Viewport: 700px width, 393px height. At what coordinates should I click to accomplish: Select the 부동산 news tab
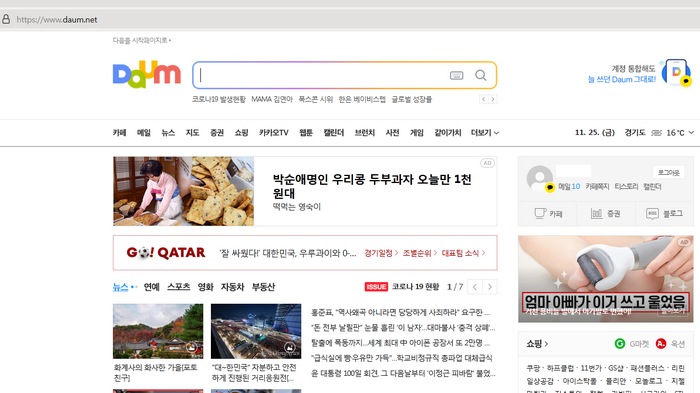point(263,287)
